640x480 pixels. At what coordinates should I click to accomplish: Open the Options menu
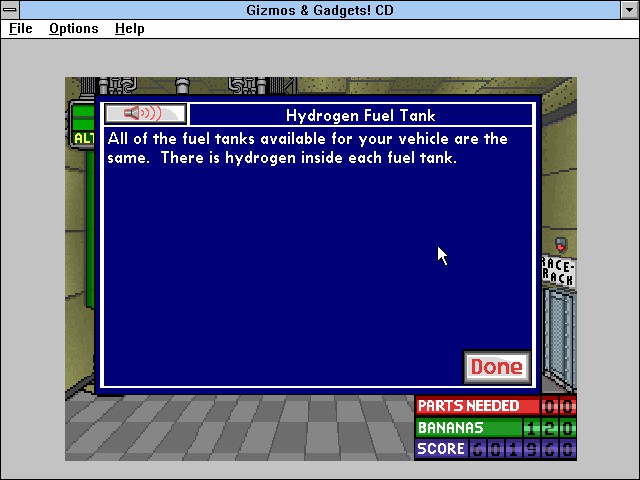point(73,29)
